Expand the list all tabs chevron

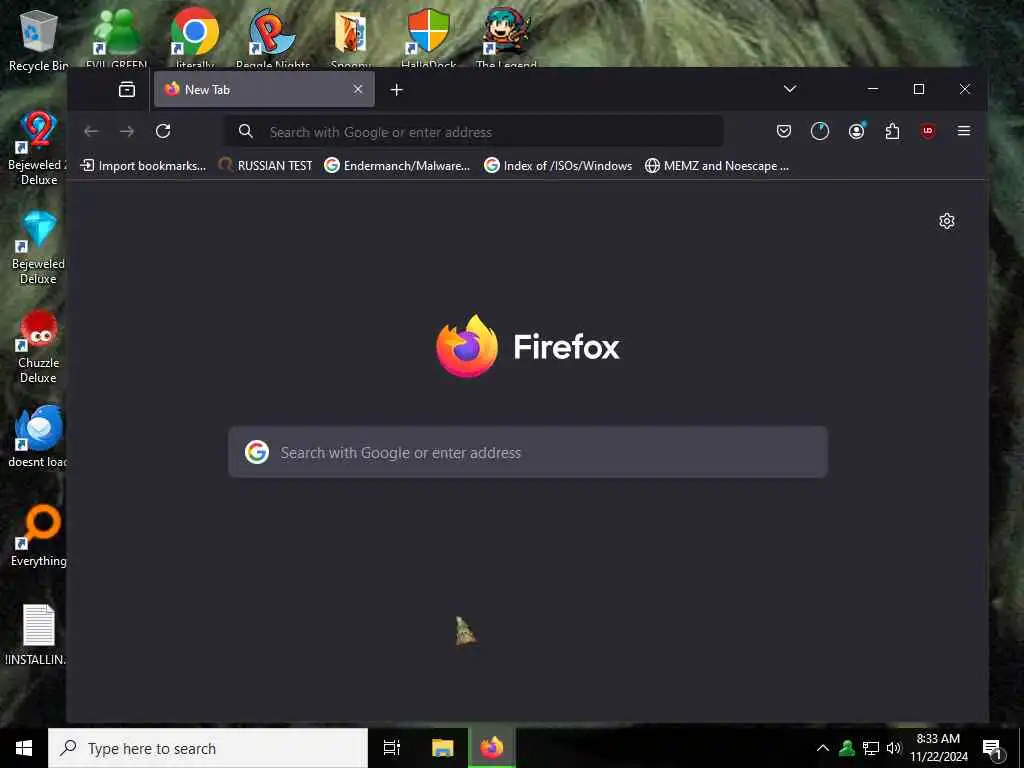point(790,89)
